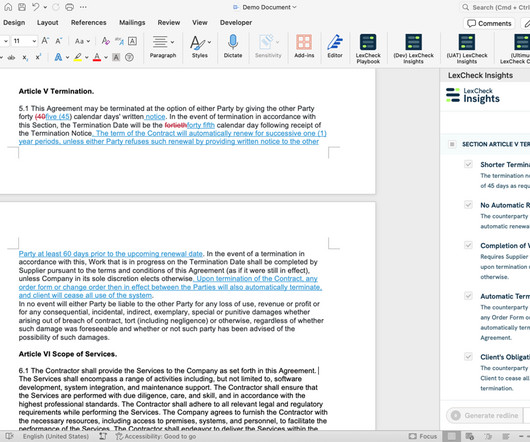
Task: Click Accessibility: Good to go status
Action: point(156,436)
